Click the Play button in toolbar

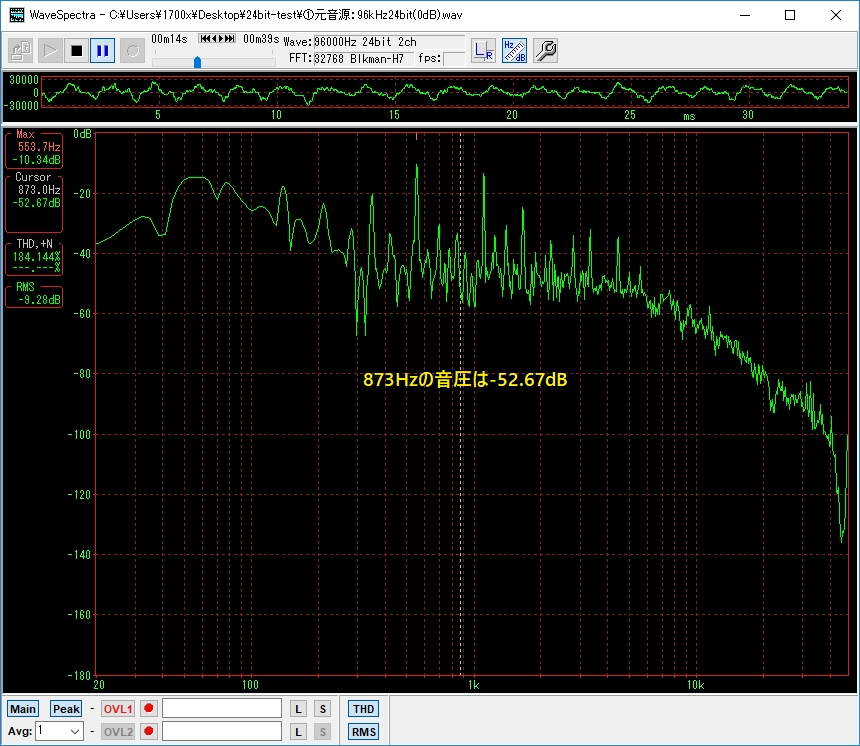[x=48, y=50]
